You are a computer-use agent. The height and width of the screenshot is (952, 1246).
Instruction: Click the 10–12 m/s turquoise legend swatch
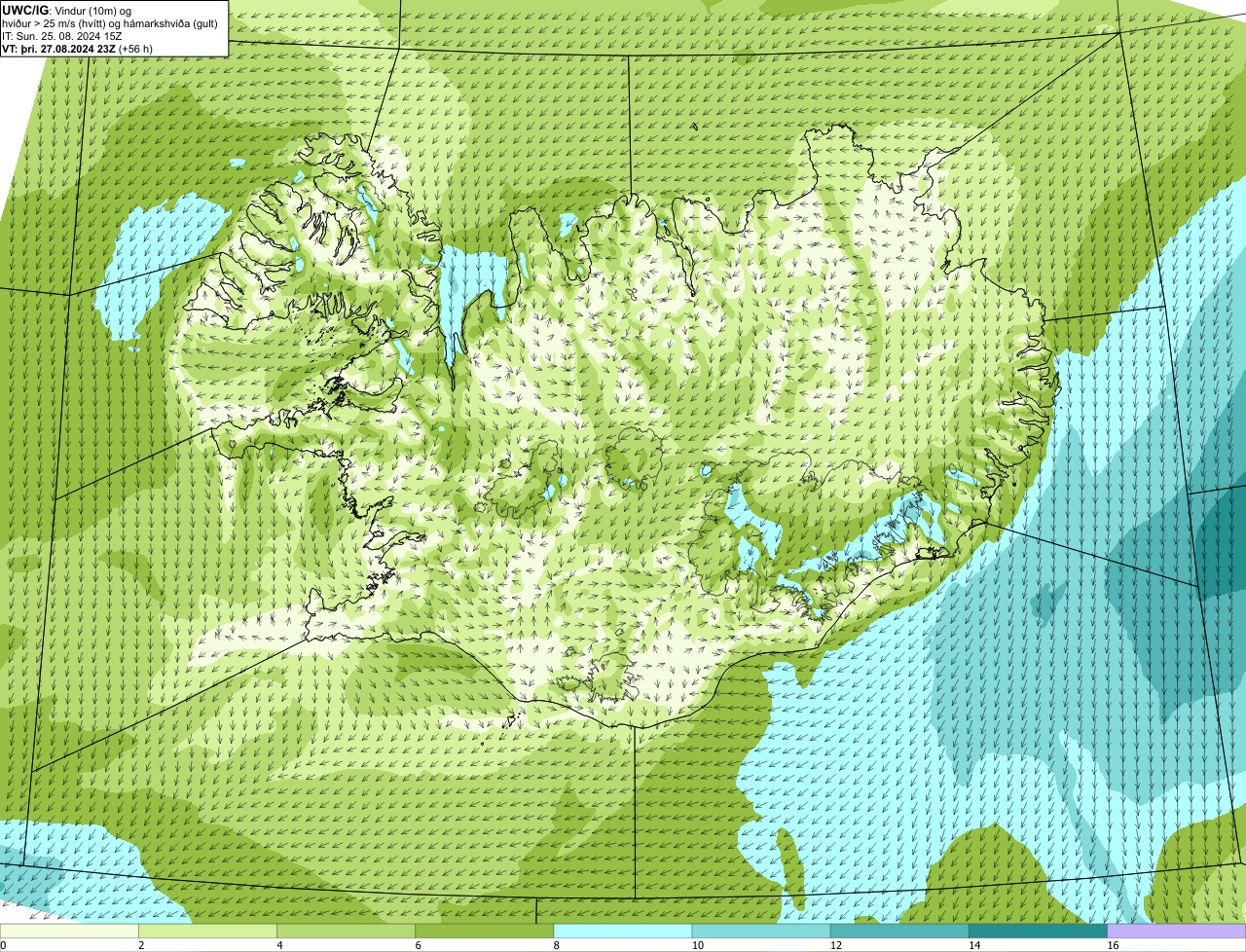[761, 931]
